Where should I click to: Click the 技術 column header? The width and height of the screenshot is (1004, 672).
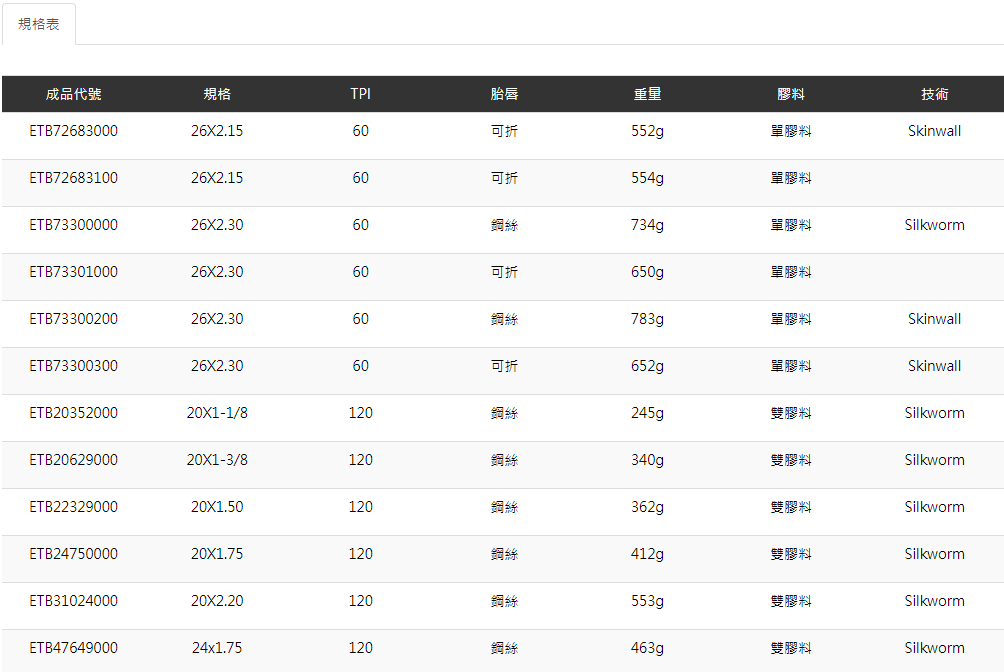pyautogui.click(x=935, y=94)
